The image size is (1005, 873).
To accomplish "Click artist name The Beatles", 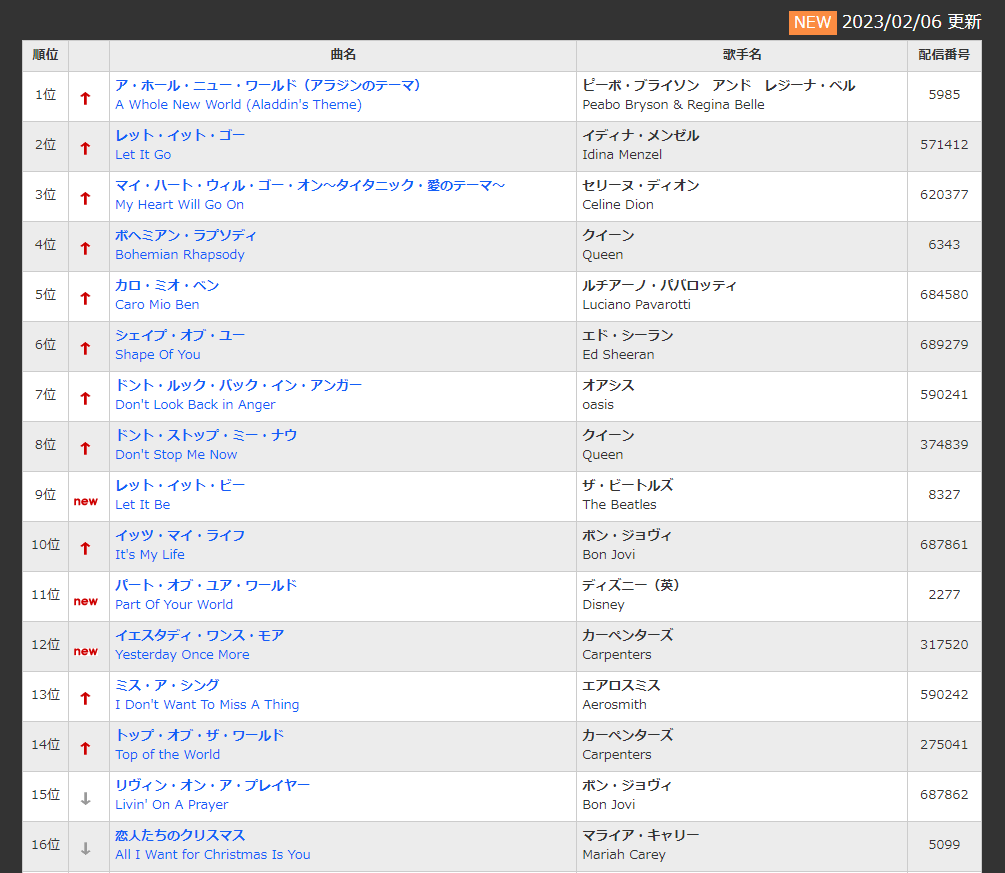I will (x=619, y=504).
